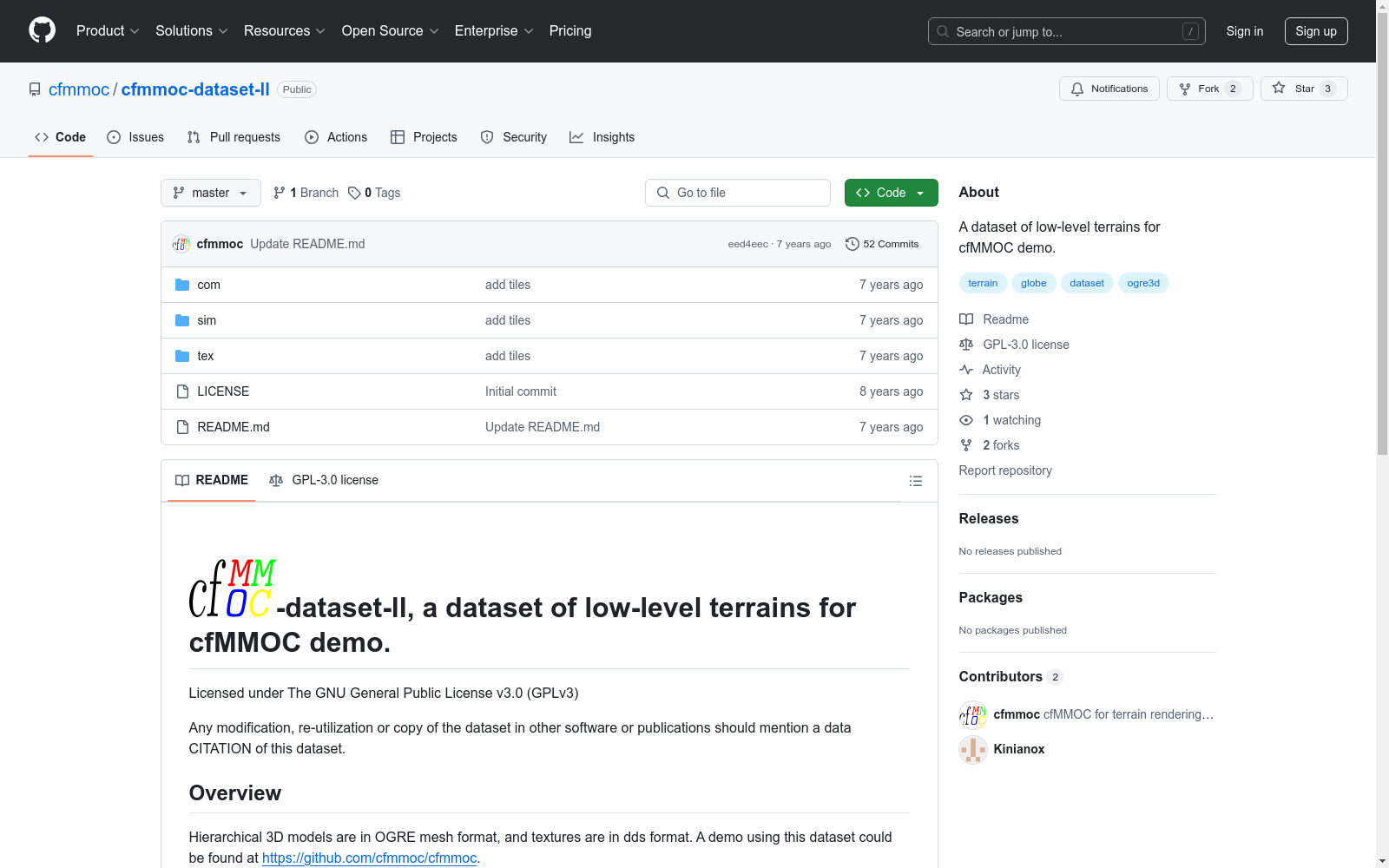The image size is (1389, 868).
Task: Open the cfmmoc owner profile link
Action: pyautogui.click(x=79, y=89)
